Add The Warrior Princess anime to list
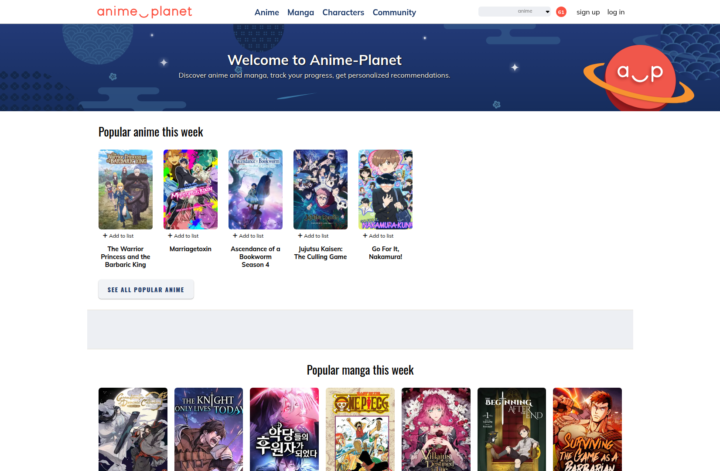The width and height of the screenshot is (720, 471). [x=118, y=236]
